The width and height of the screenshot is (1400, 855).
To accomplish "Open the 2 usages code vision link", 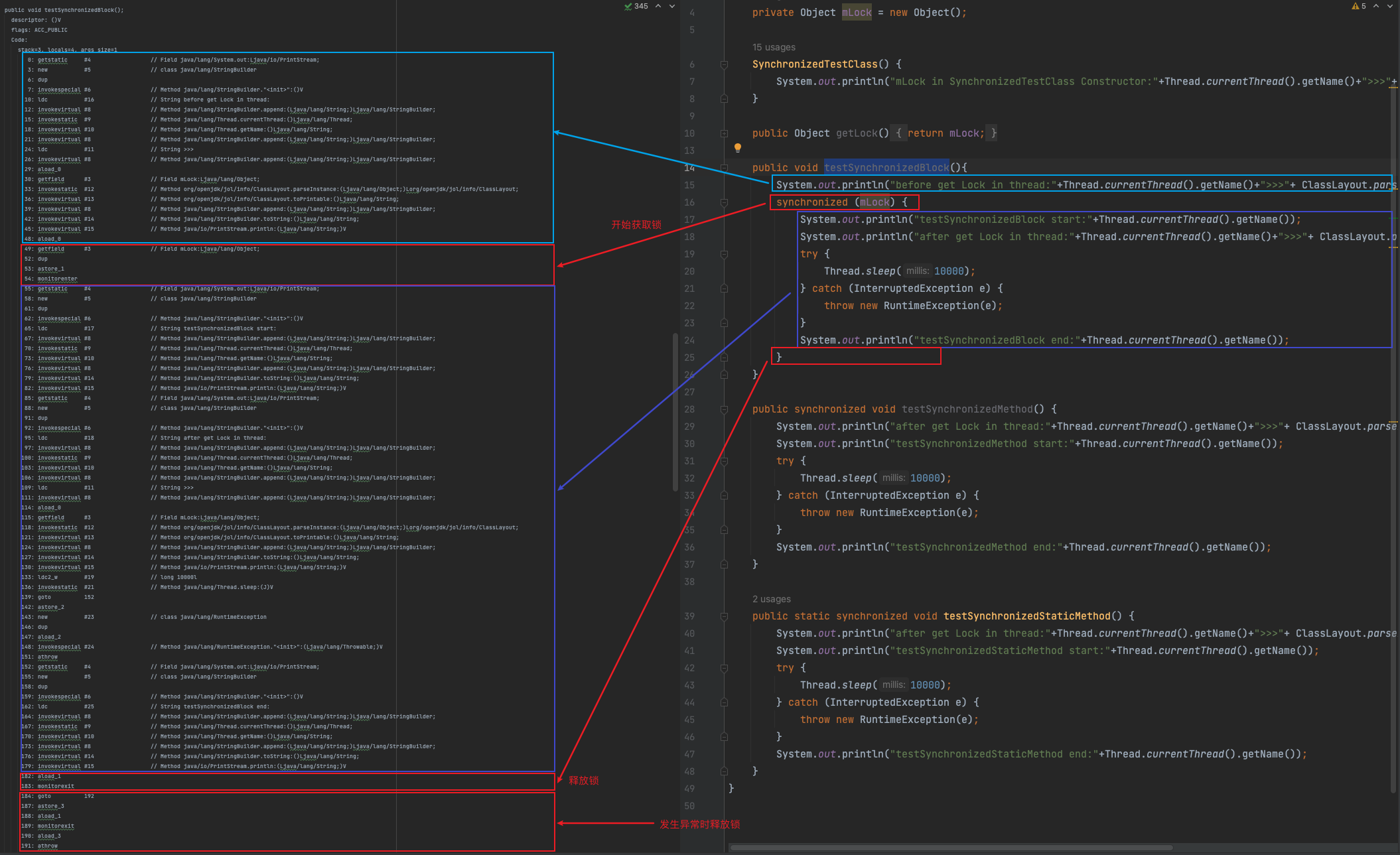I will (771, 599).
